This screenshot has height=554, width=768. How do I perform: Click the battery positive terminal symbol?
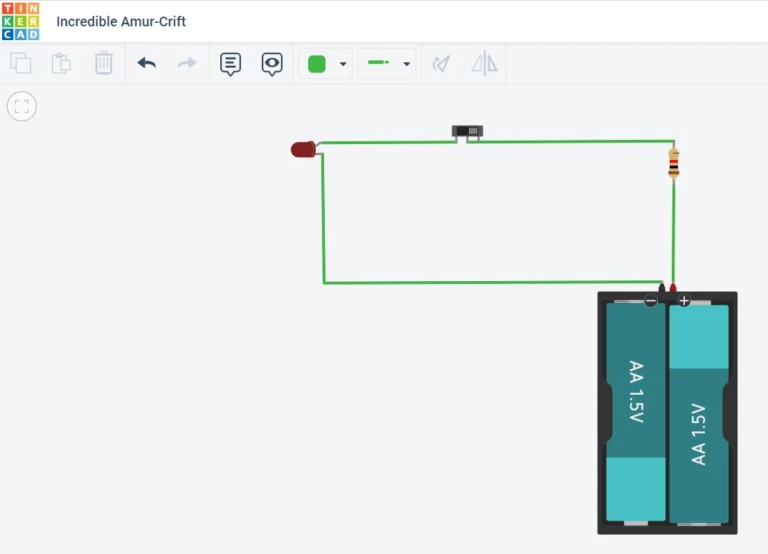684,300
